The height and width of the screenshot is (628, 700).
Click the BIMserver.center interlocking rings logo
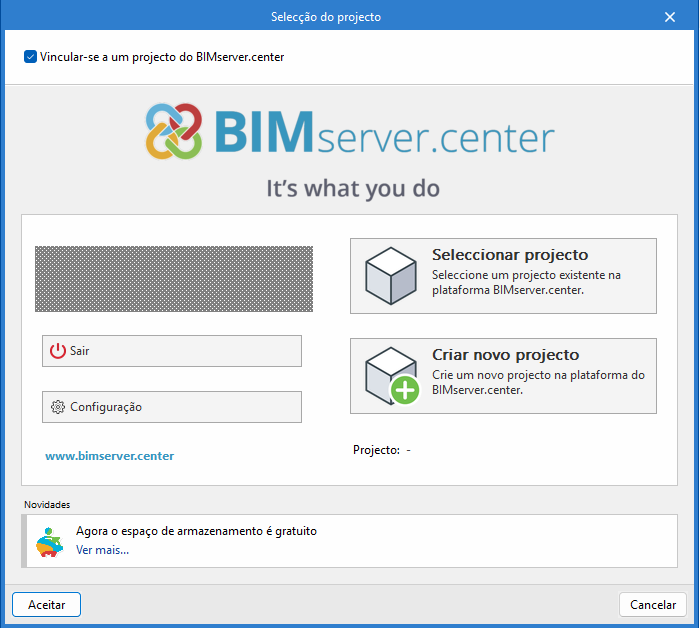click(174, 131)
